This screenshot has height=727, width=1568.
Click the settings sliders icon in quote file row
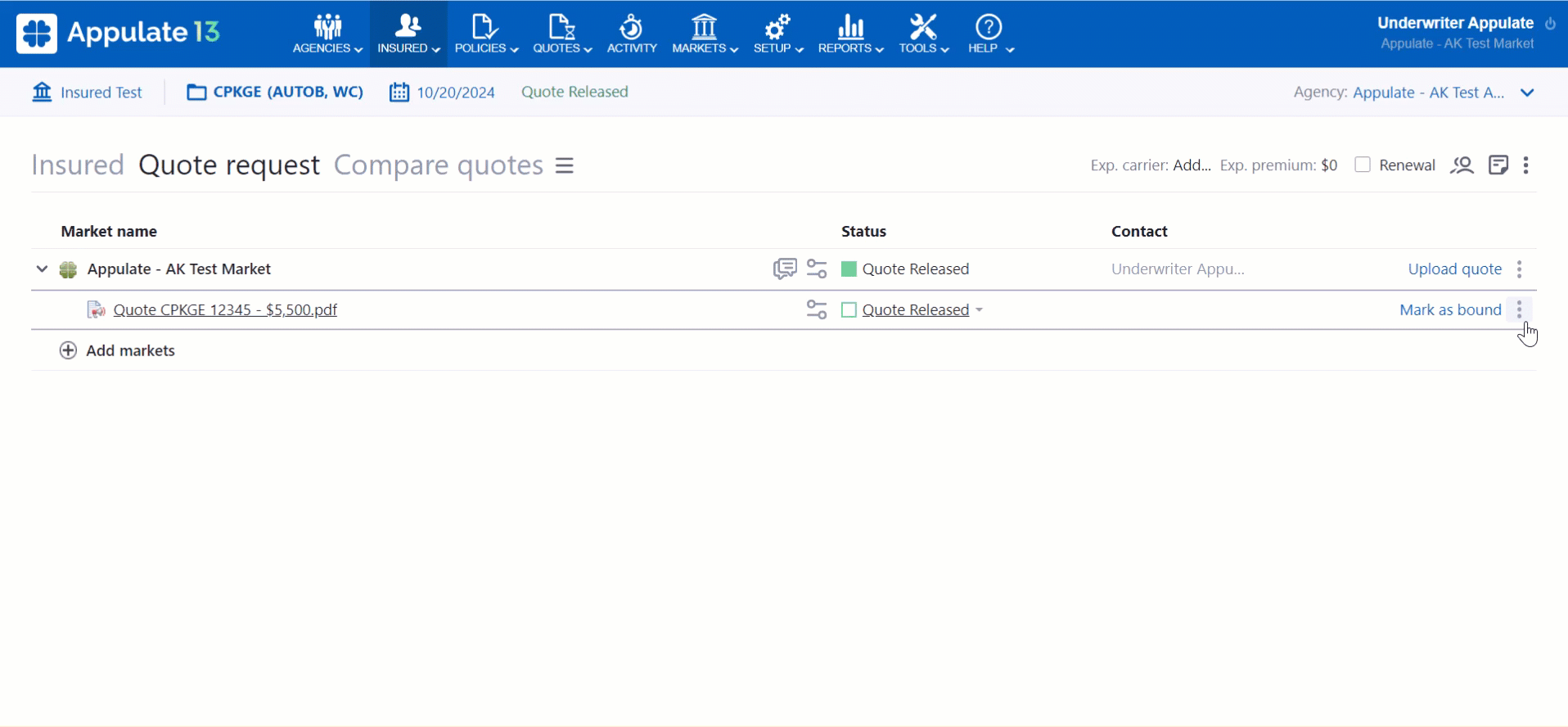(x=816, y=309)
